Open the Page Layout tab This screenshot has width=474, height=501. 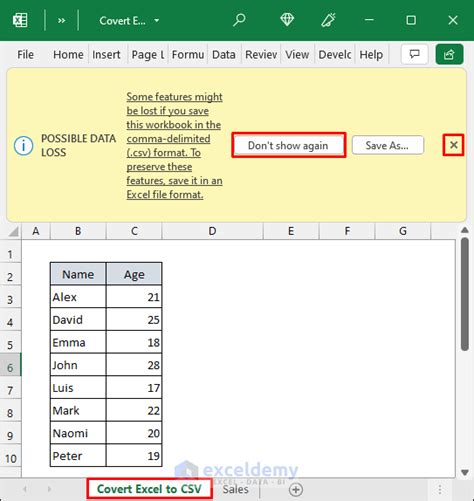click(148, 55)
